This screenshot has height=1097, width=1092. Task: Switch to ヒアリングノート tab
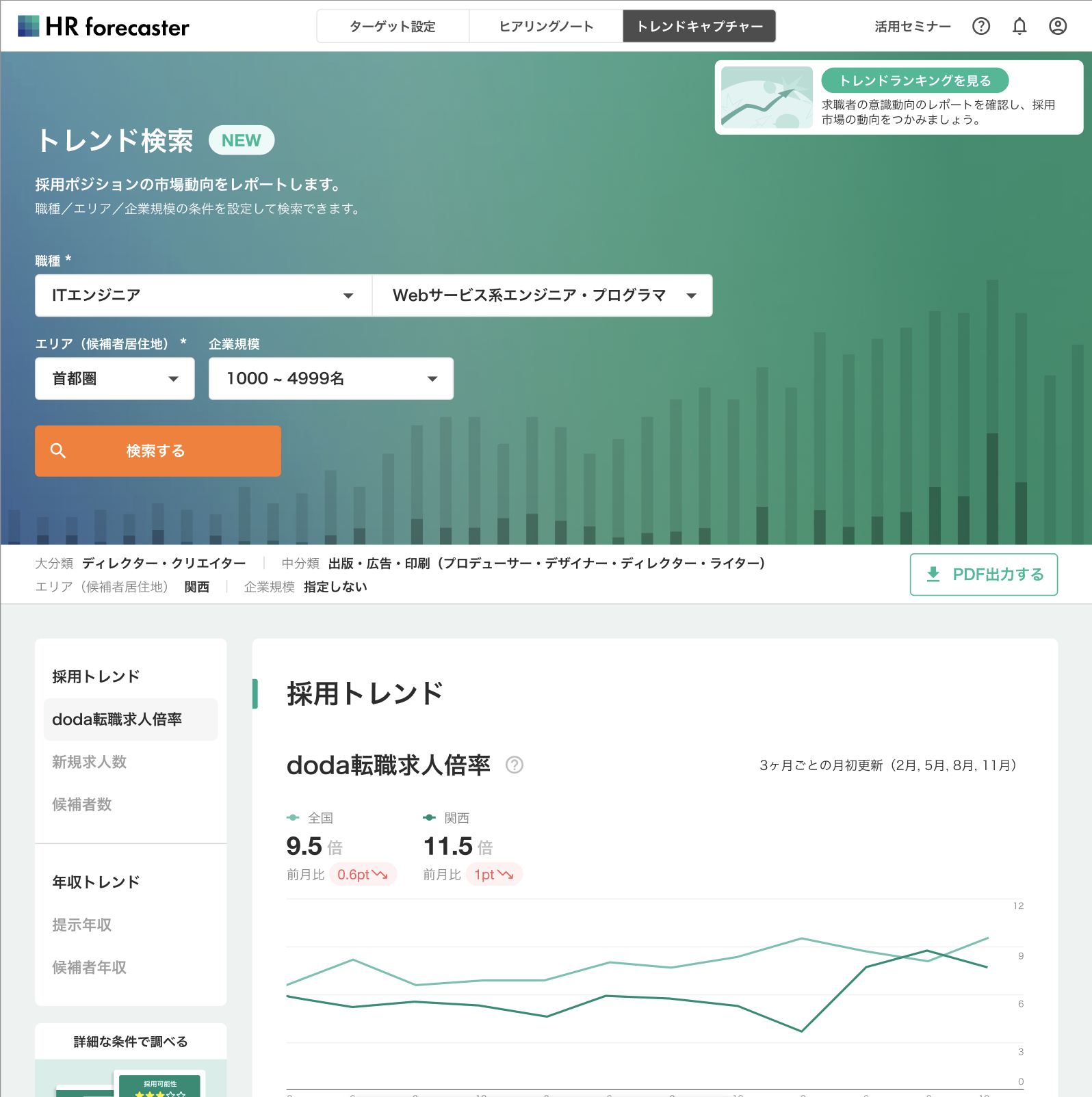[546, 26]
